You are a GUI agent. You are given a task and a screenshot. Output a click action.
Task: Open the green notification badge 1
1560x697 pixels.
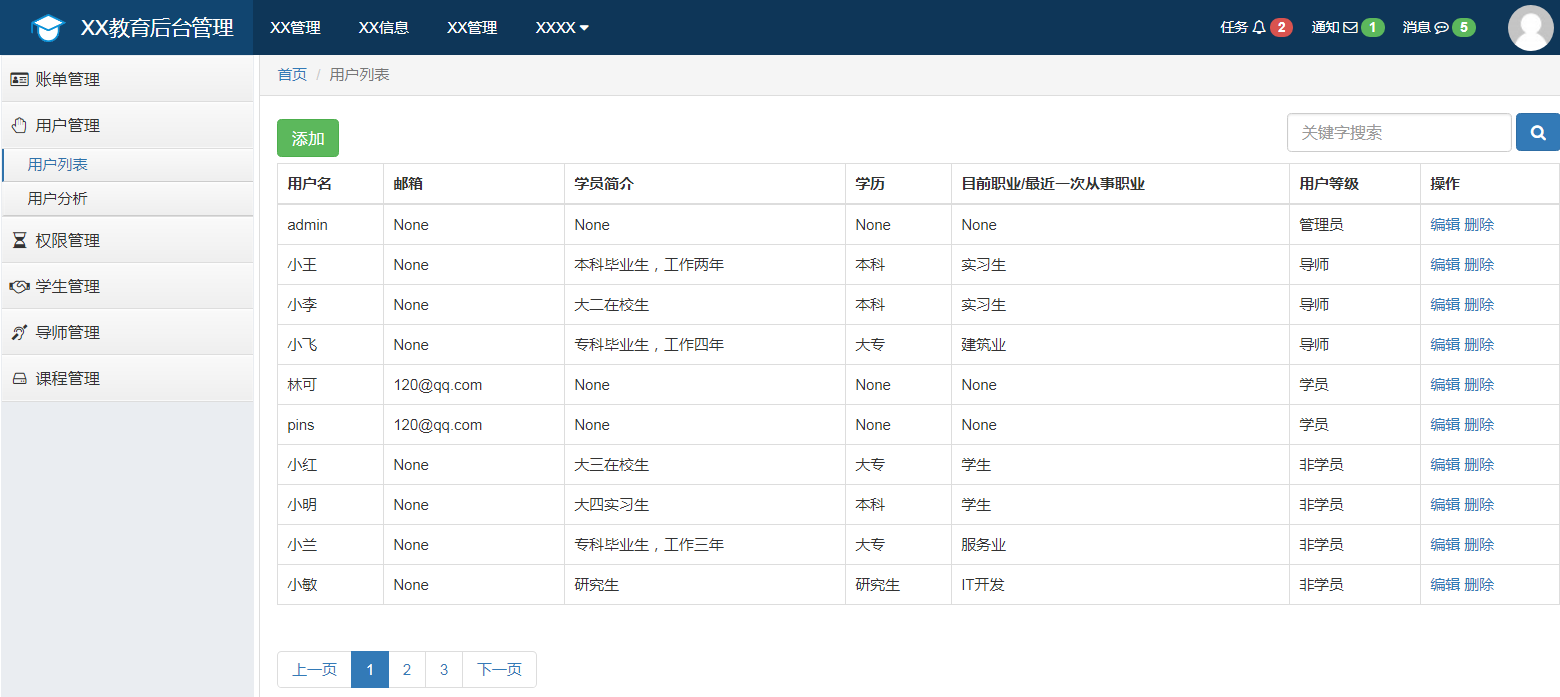click(x=1372, y=28)
